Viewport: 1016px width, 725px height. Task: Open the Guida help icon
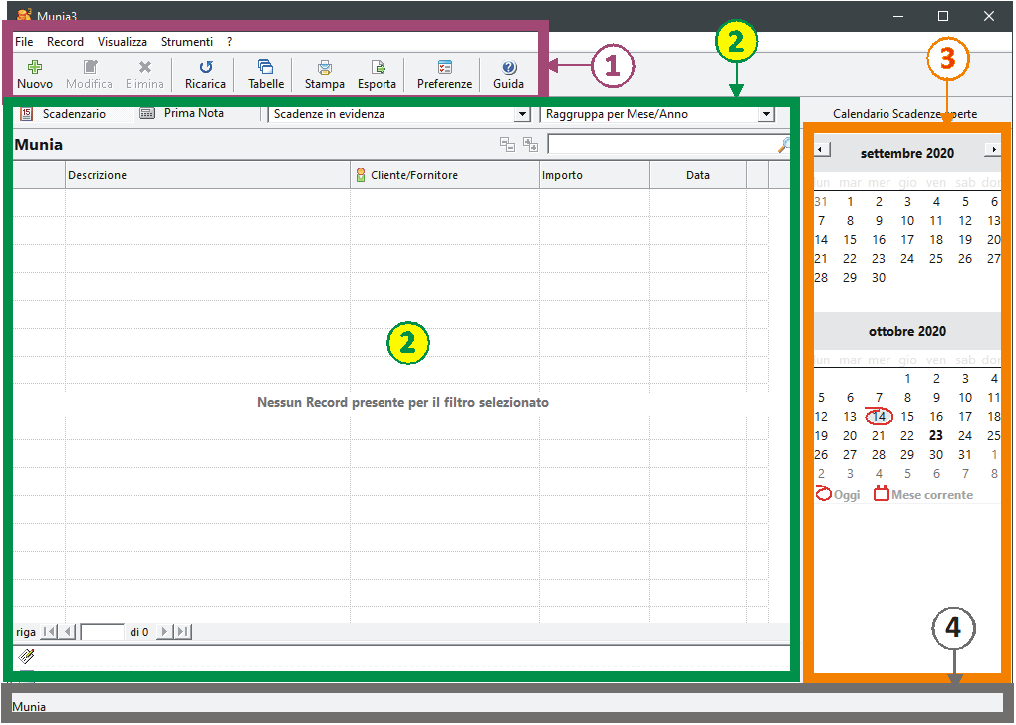pyautogui.click(x=508, y=68)
